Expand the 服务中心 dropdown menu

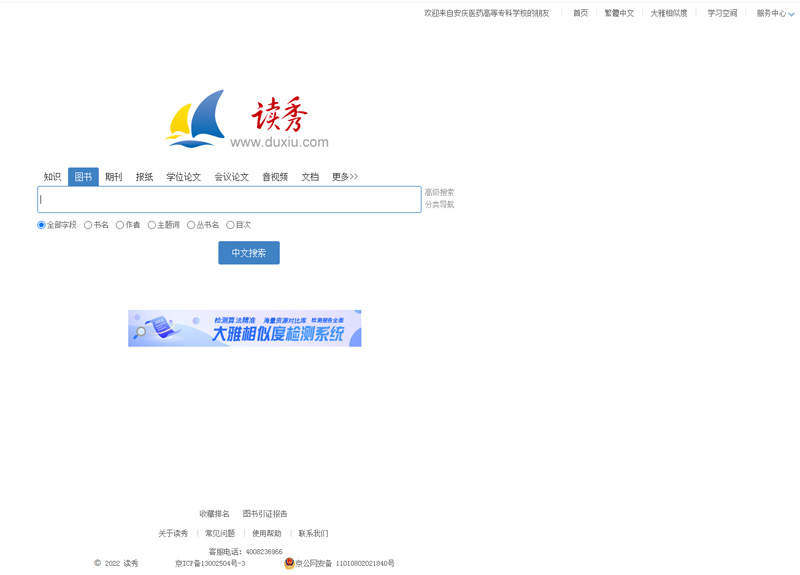tap(775, 13)
